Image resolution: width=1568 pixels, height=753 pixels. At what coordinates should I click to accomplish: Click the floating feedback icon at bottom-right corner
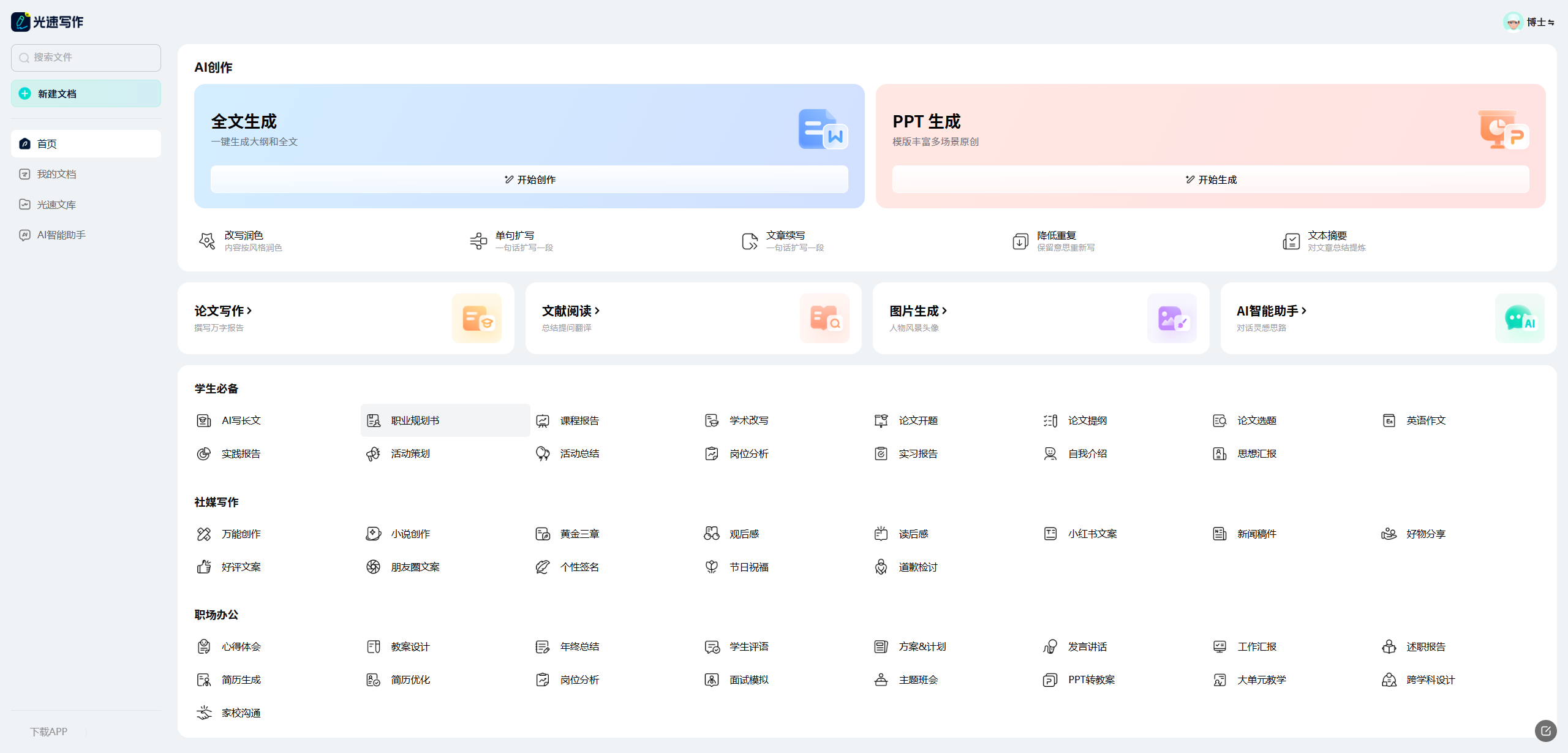[x=1546, y=730]
